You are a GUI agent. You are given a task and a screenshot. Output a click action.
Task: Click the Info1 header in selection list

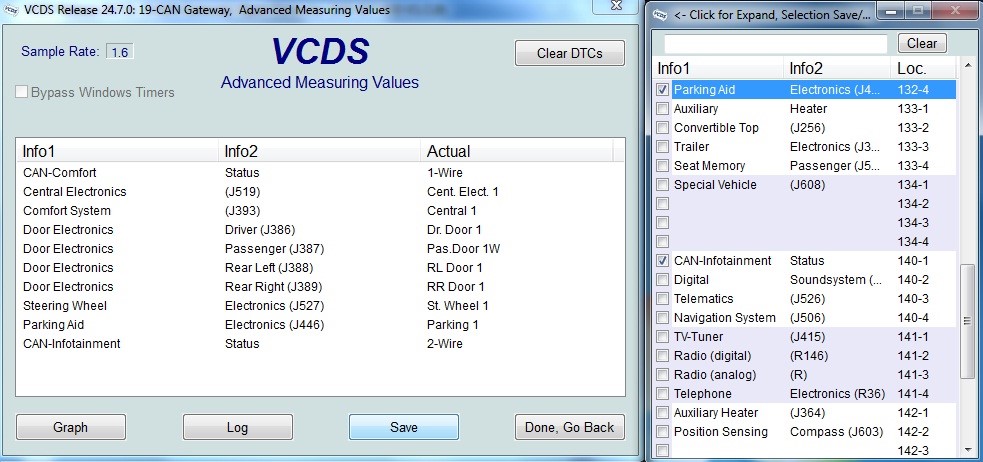tap(719, 68)
